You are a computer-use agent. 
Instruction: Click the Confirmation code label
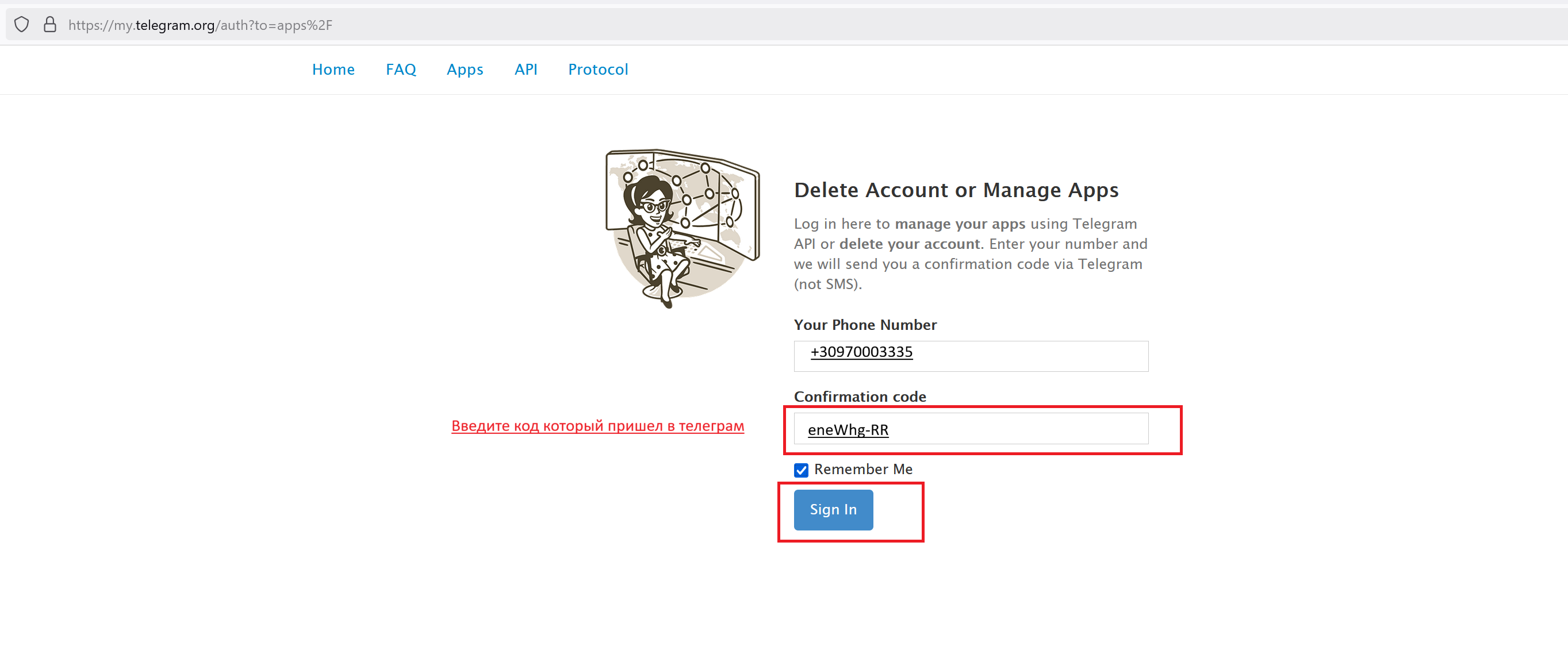pyautogui.click(x=860, y=397)
